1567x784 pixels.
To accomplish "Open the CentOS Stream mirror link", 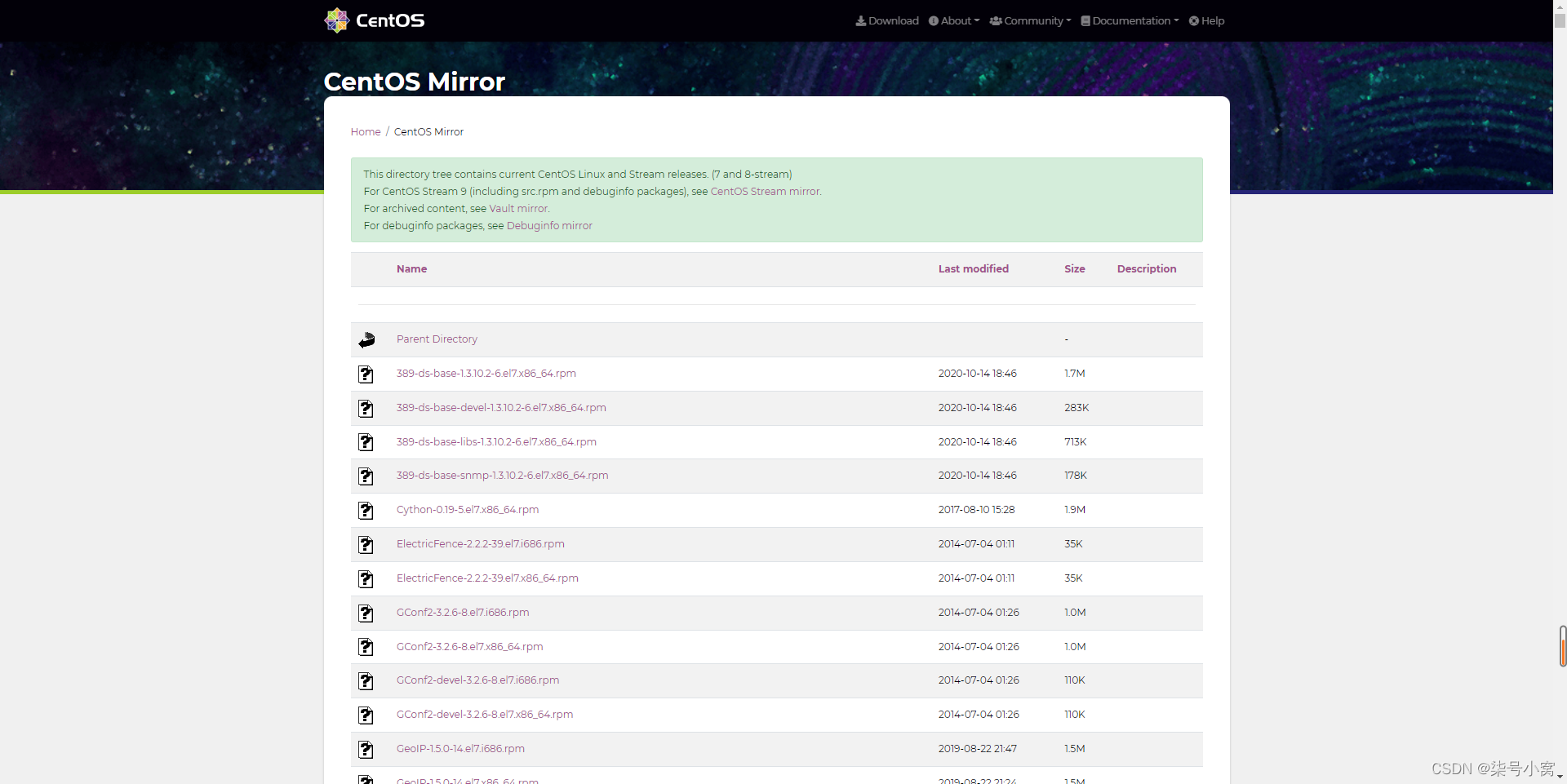I will click(765, 191).
